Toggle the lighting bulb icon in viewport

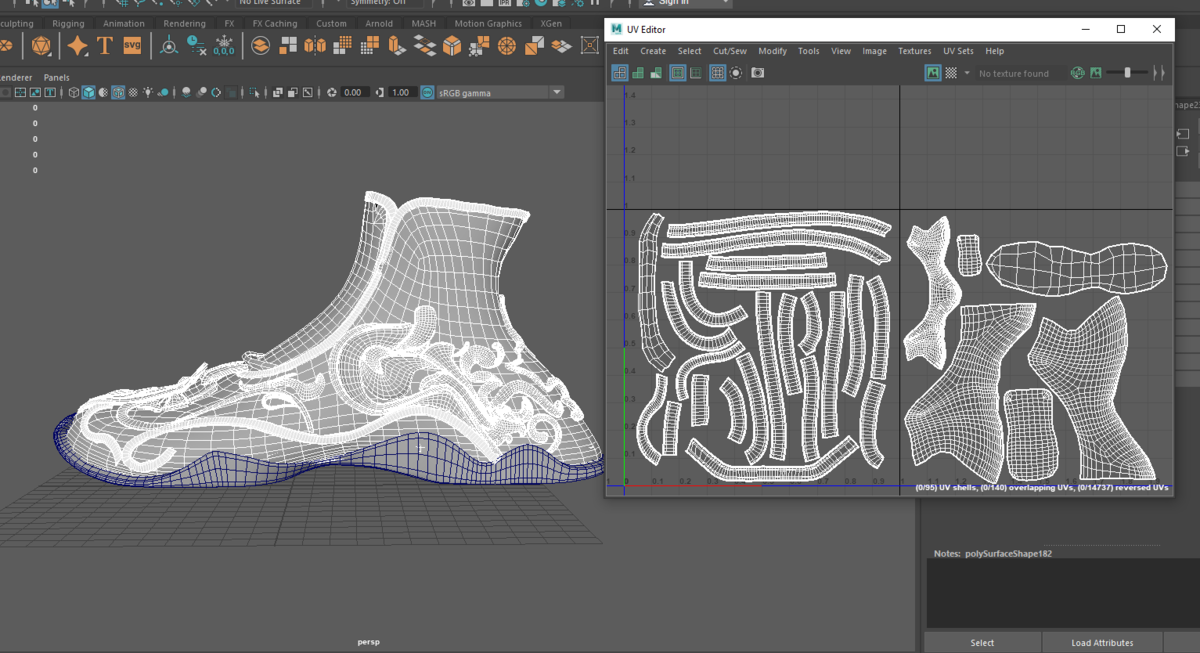(x=148, y=92)
